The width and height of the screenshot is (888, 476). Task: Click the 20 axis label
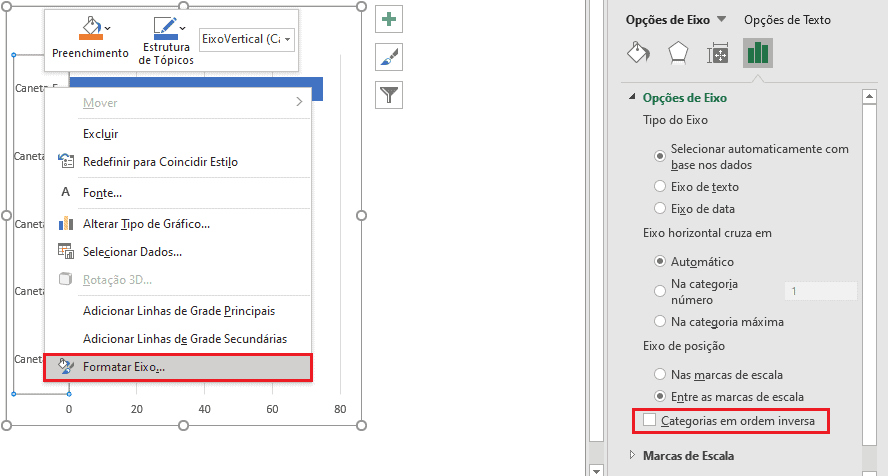(136, 409)
